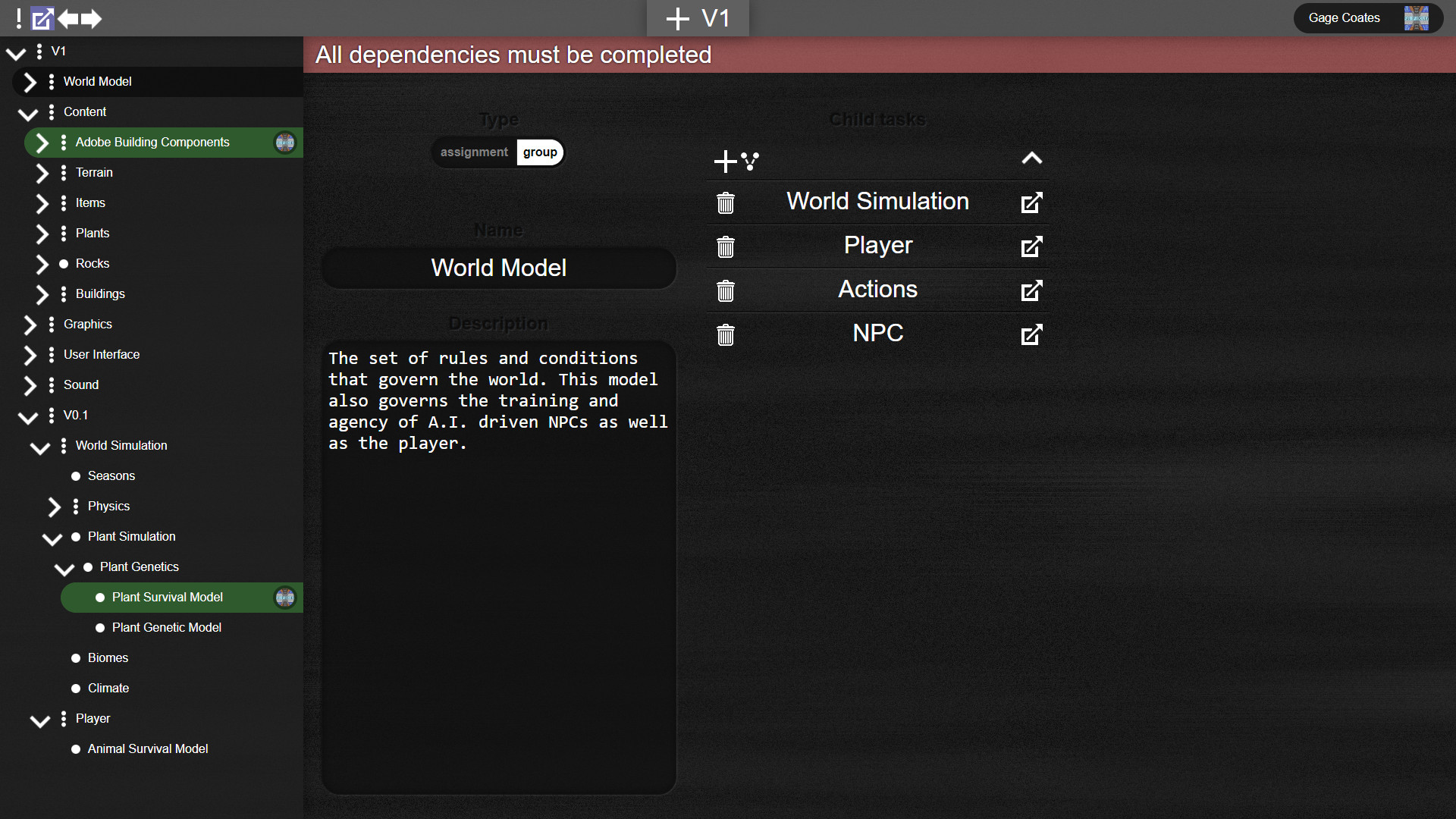Click the World Model name field

pos(498,268)
